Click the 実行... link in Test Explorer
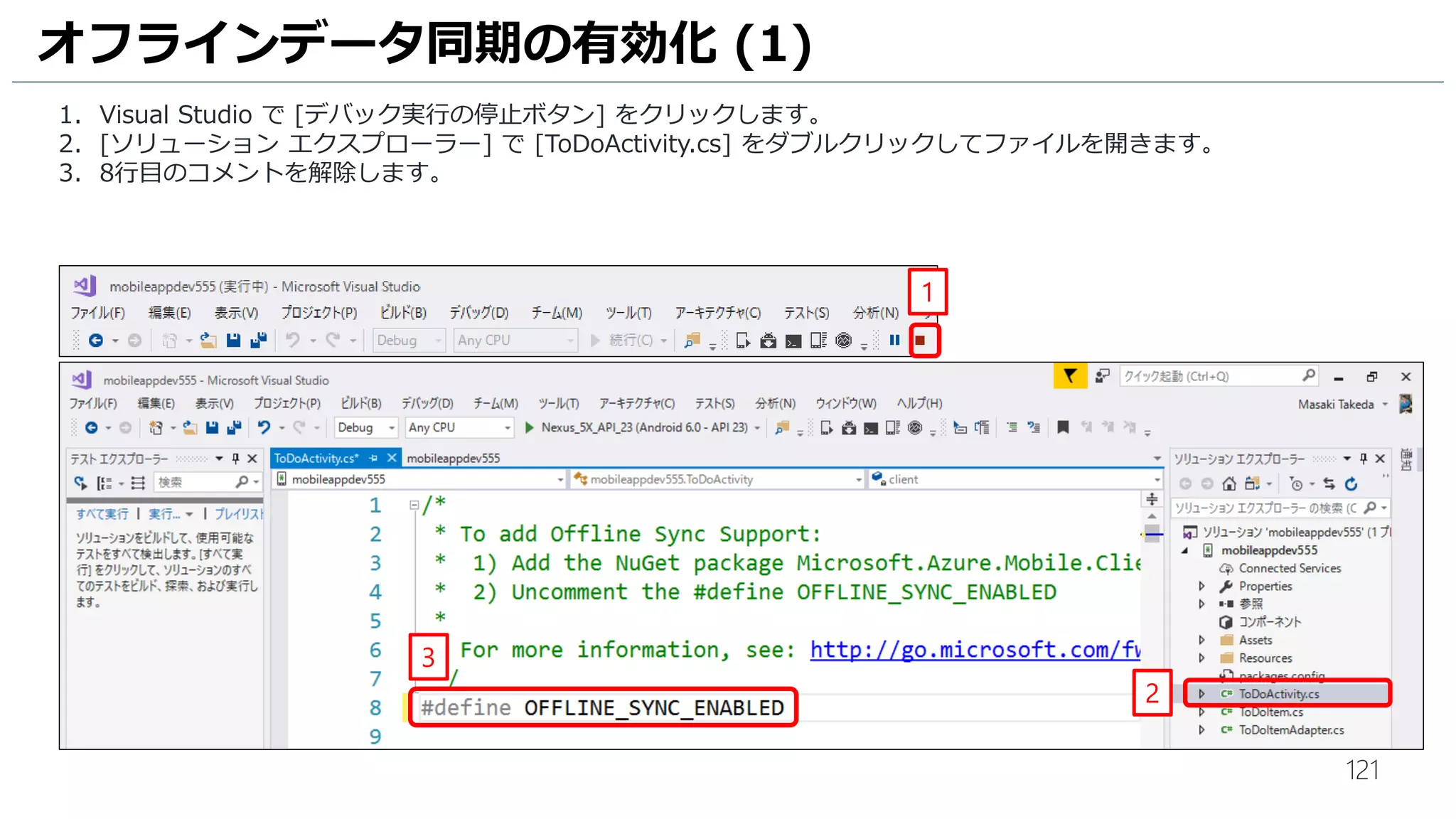 click(x=164, y=513)
